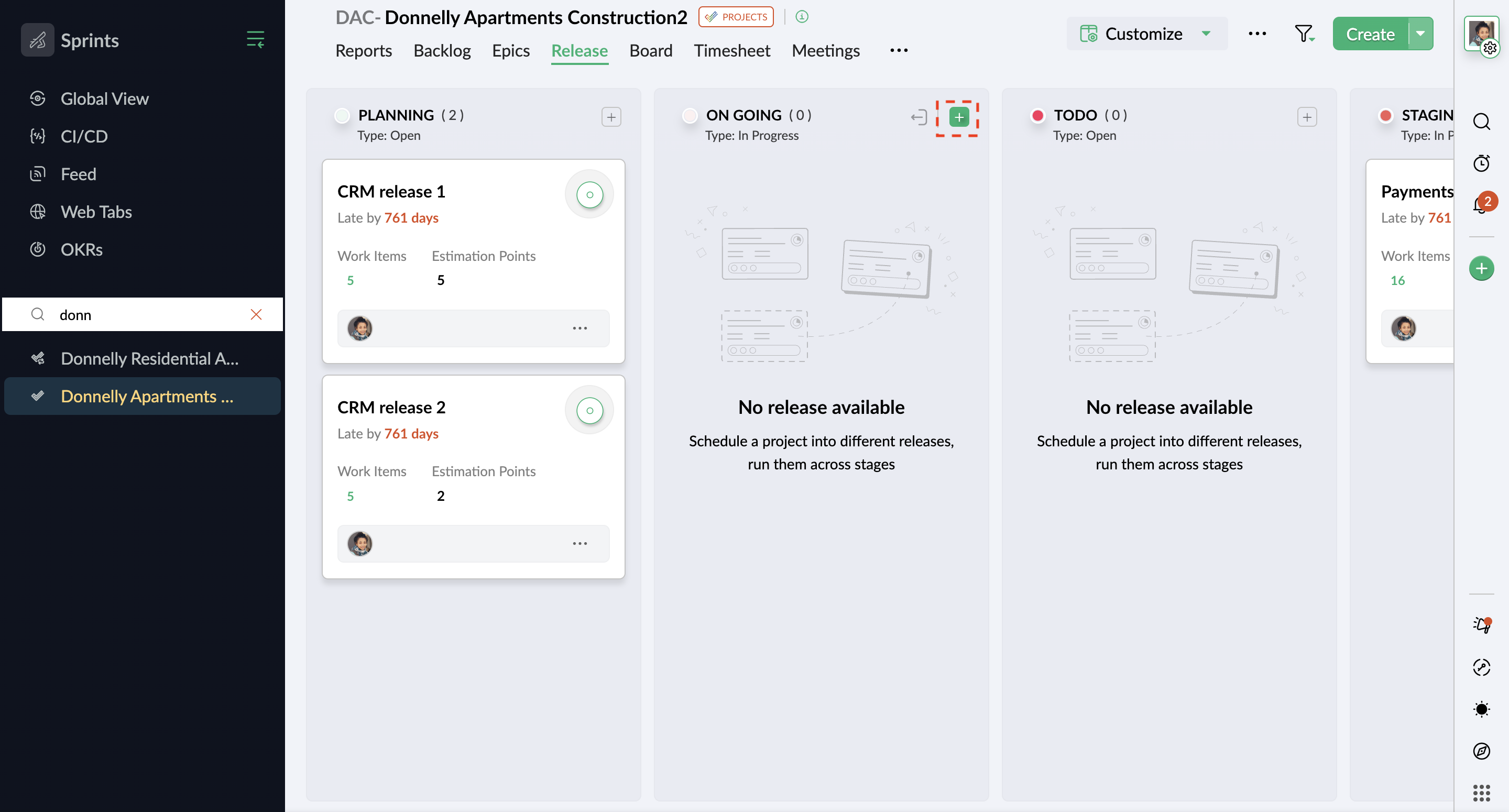
Task: Open the Timesheet tab
Action: [x=731, y=51]
